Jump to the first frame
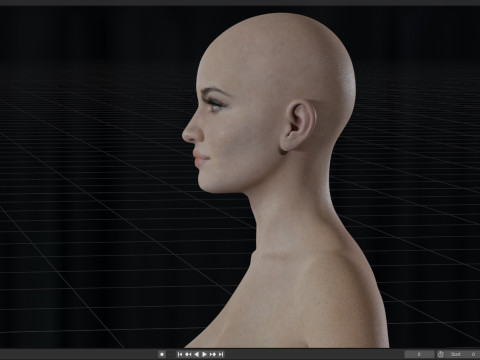 point(180,354)
